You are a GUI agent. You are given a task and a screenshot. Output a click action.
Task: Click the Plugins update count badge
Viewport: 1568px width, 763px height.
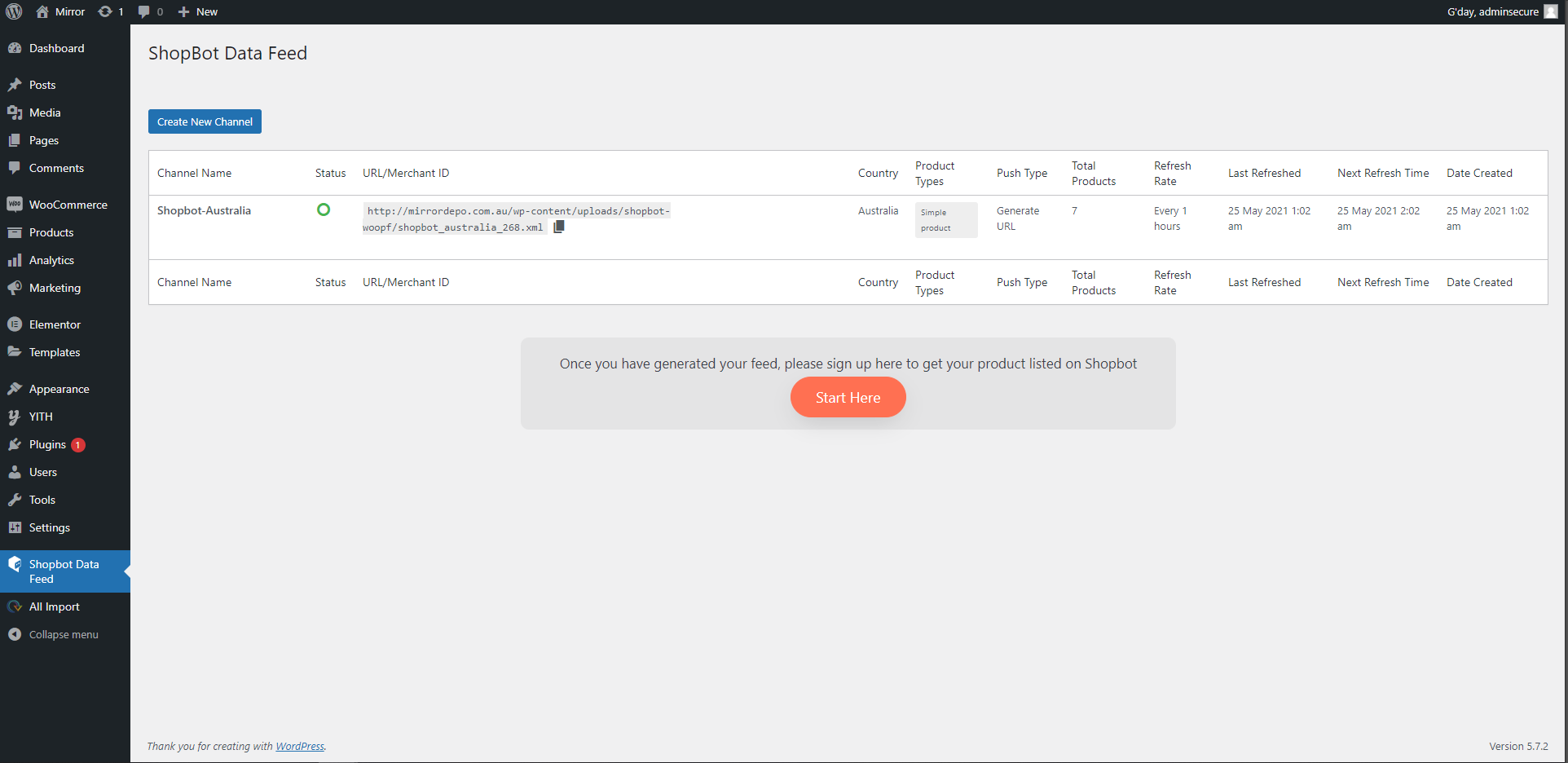pyautogui.click(x=78, y=445)
